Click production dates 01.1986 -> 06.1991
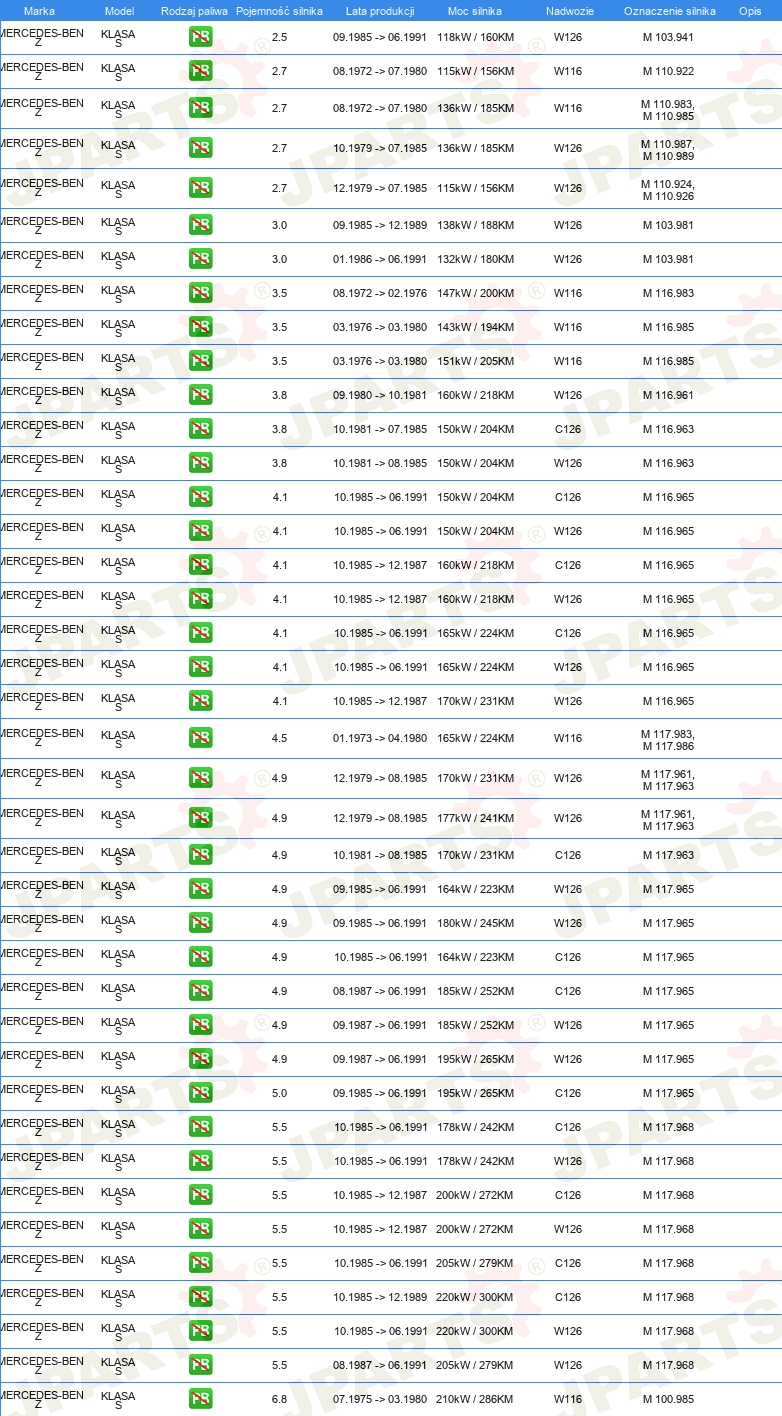782x1416 pixels. click(x=380, y=259)
